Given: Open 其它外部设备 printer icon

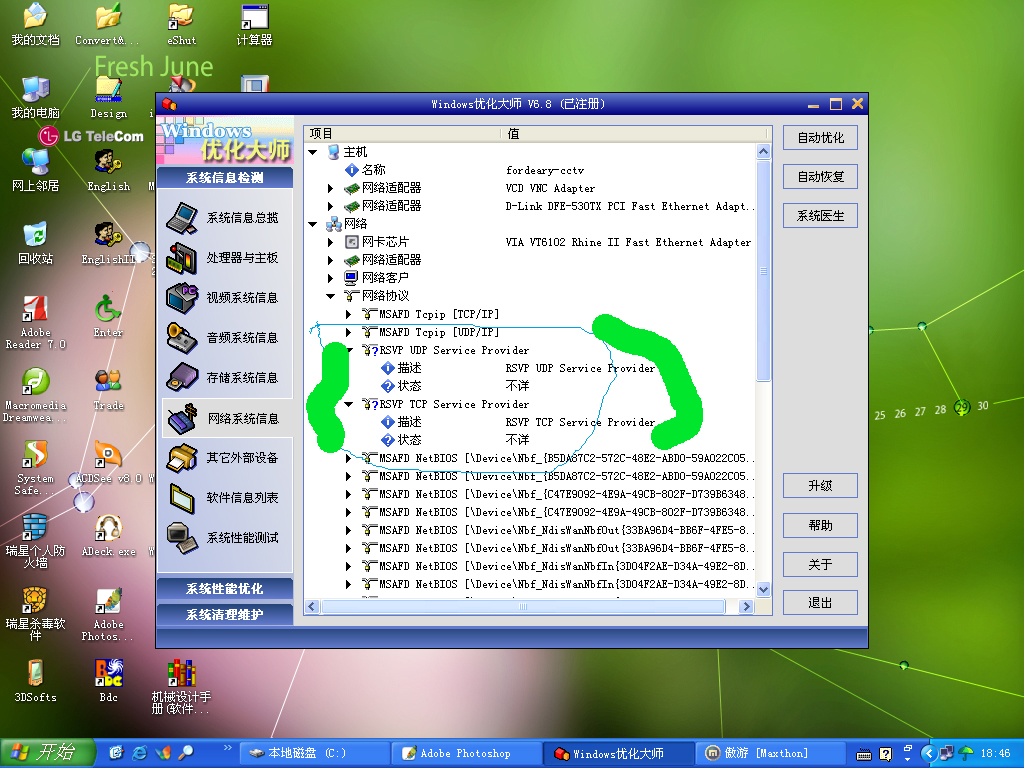Looking at the screenshot, I should (182, 458).
